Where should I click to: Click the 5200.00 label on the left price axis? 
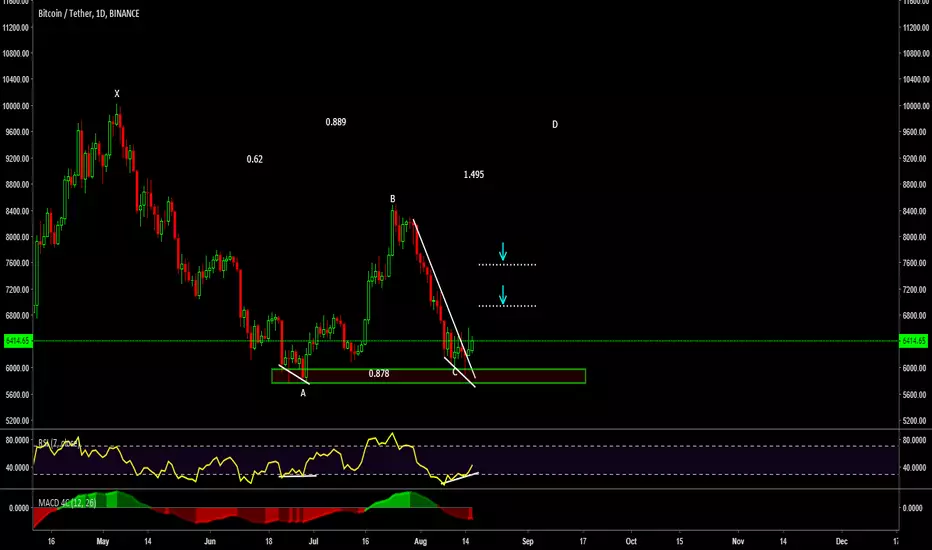[x=17, y=420]
